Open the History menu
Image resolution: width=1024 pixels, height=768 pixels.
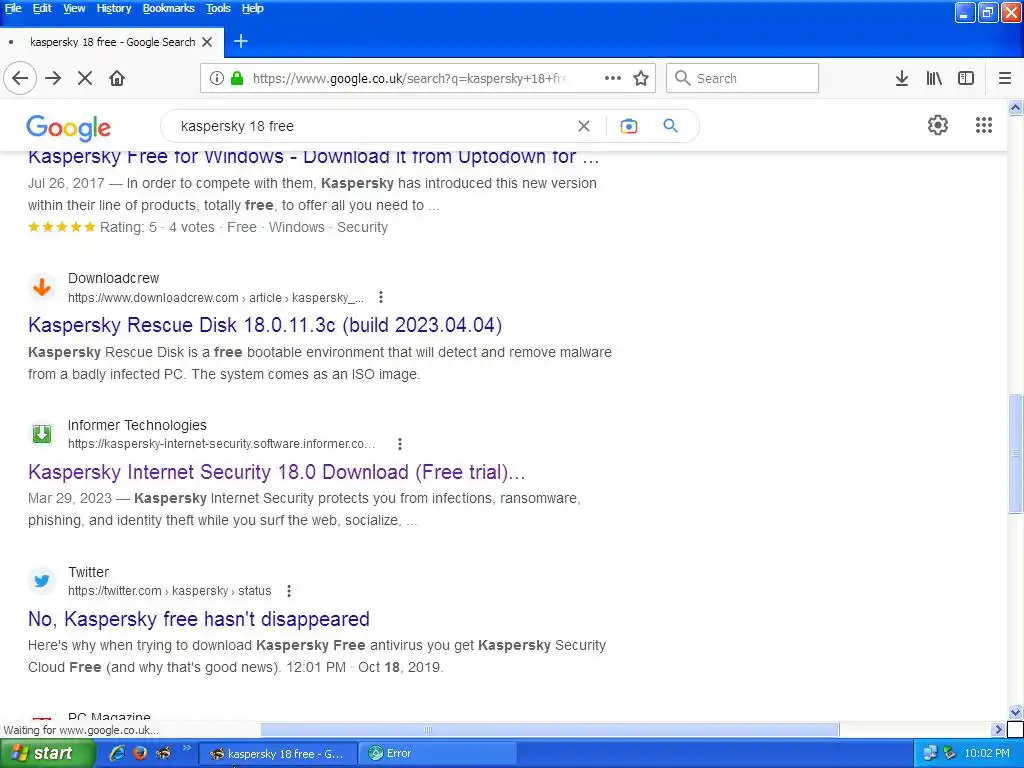(114, 8)
